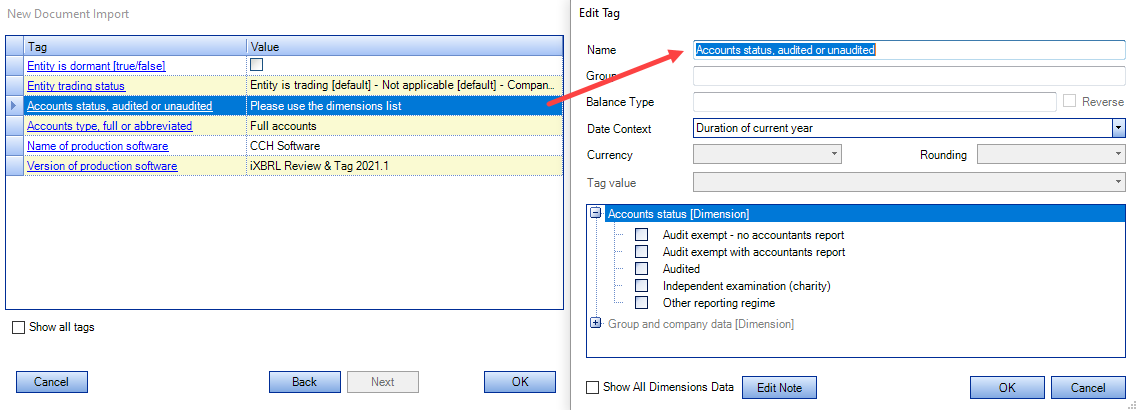Image resolution: width=1138 pixels, height=410 pixels.
Task: Open the Version of production software link
Action: [102, 166]
